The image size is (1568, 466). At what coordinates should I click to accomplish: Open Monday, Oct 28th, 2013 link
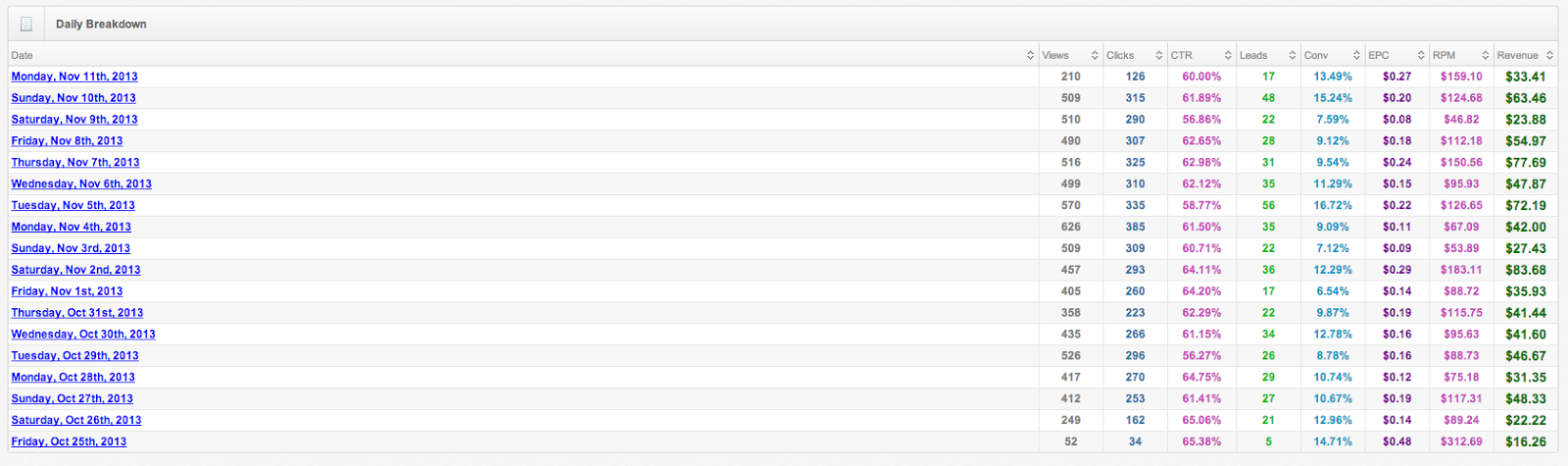click(73, 378)
